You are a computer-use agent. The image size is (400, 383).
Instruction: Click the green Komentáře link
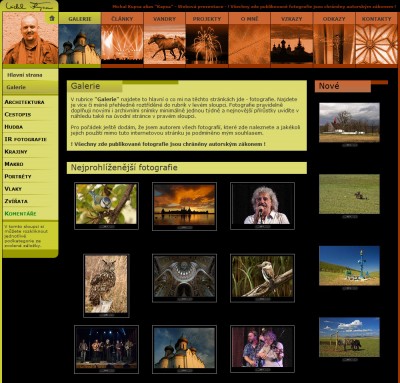click(20, 213)
